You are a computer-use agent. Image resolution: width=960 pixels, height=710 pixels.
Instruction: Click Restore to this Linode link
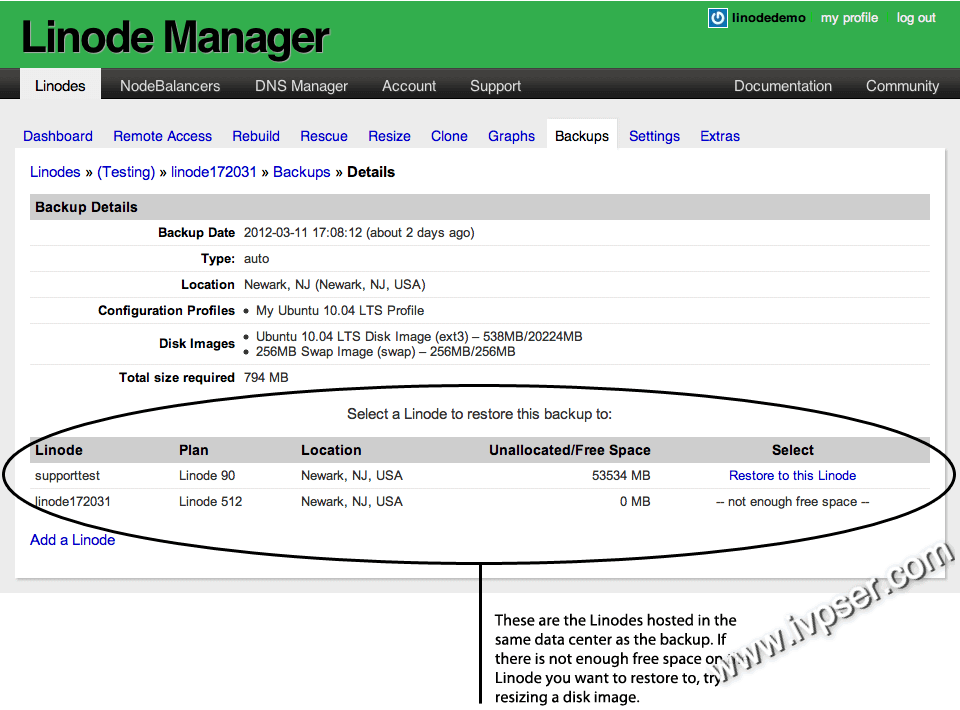[792, 476]
